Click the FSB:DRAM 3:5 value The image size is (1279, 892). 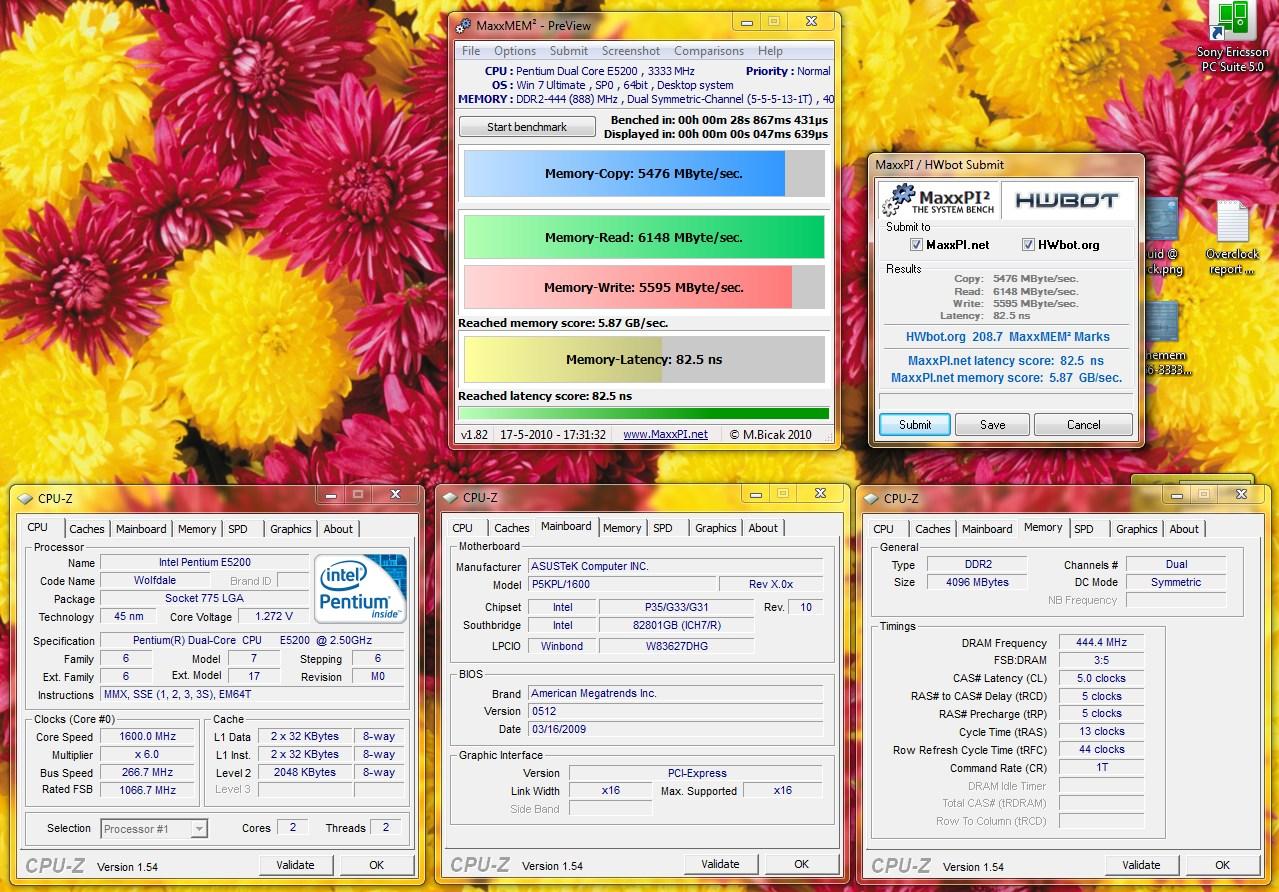[x=1101, y=660]
